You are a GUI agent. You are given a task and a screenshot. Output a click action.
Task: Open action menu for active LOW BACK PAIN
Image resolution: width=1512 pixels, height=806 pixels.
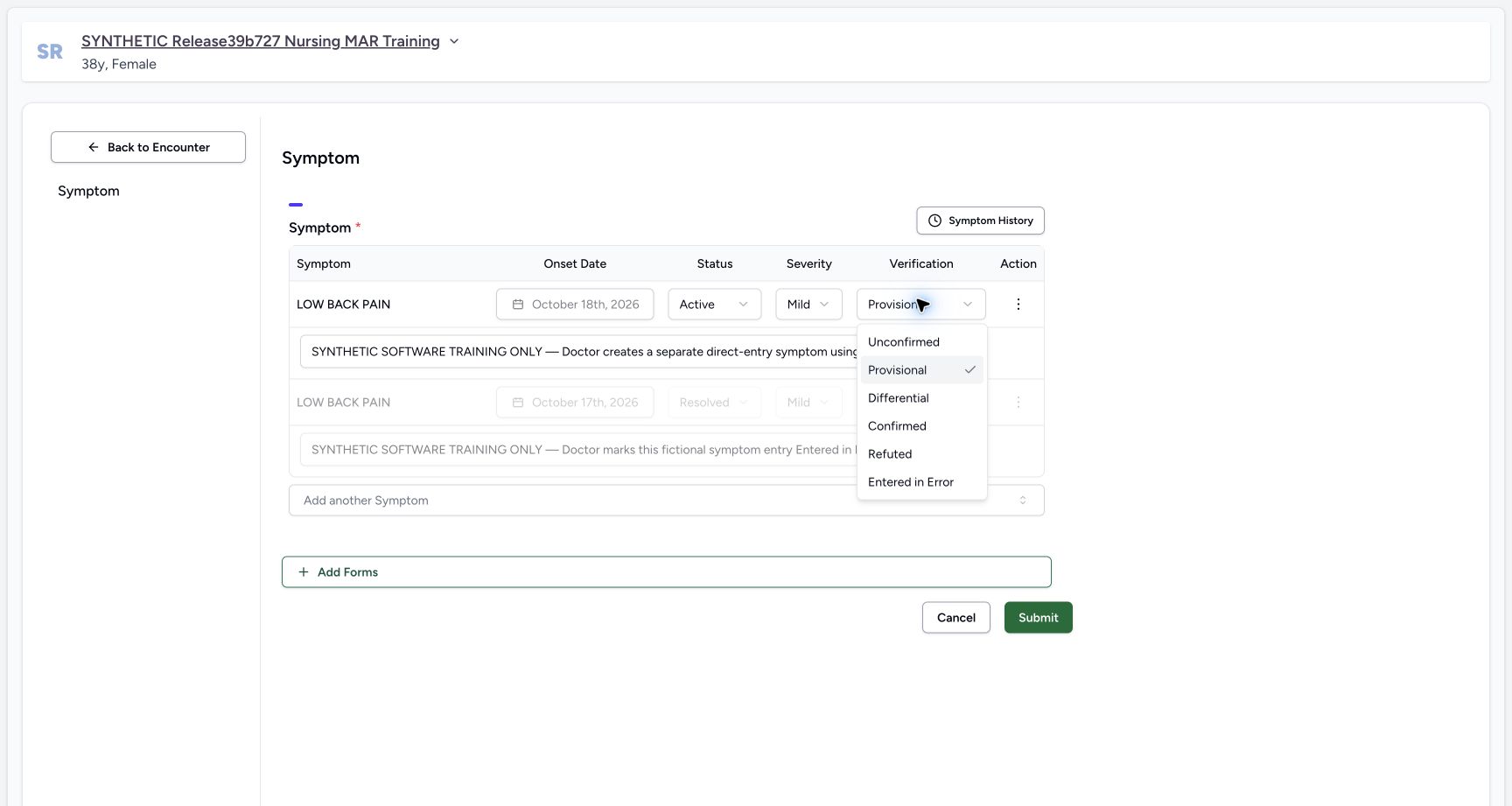[1018, 305]
